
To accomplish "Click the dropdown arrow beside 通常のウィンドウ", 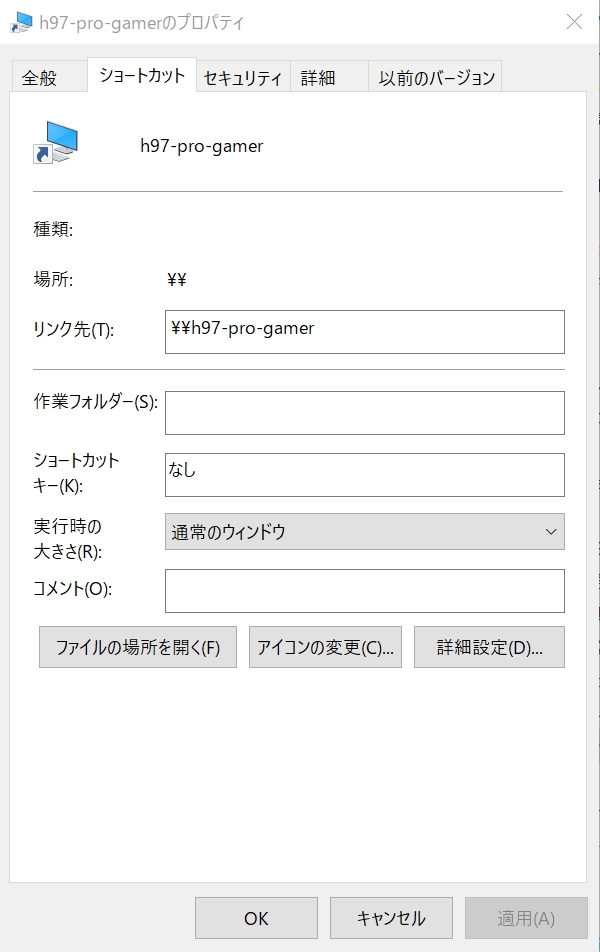I will [551, 532].
